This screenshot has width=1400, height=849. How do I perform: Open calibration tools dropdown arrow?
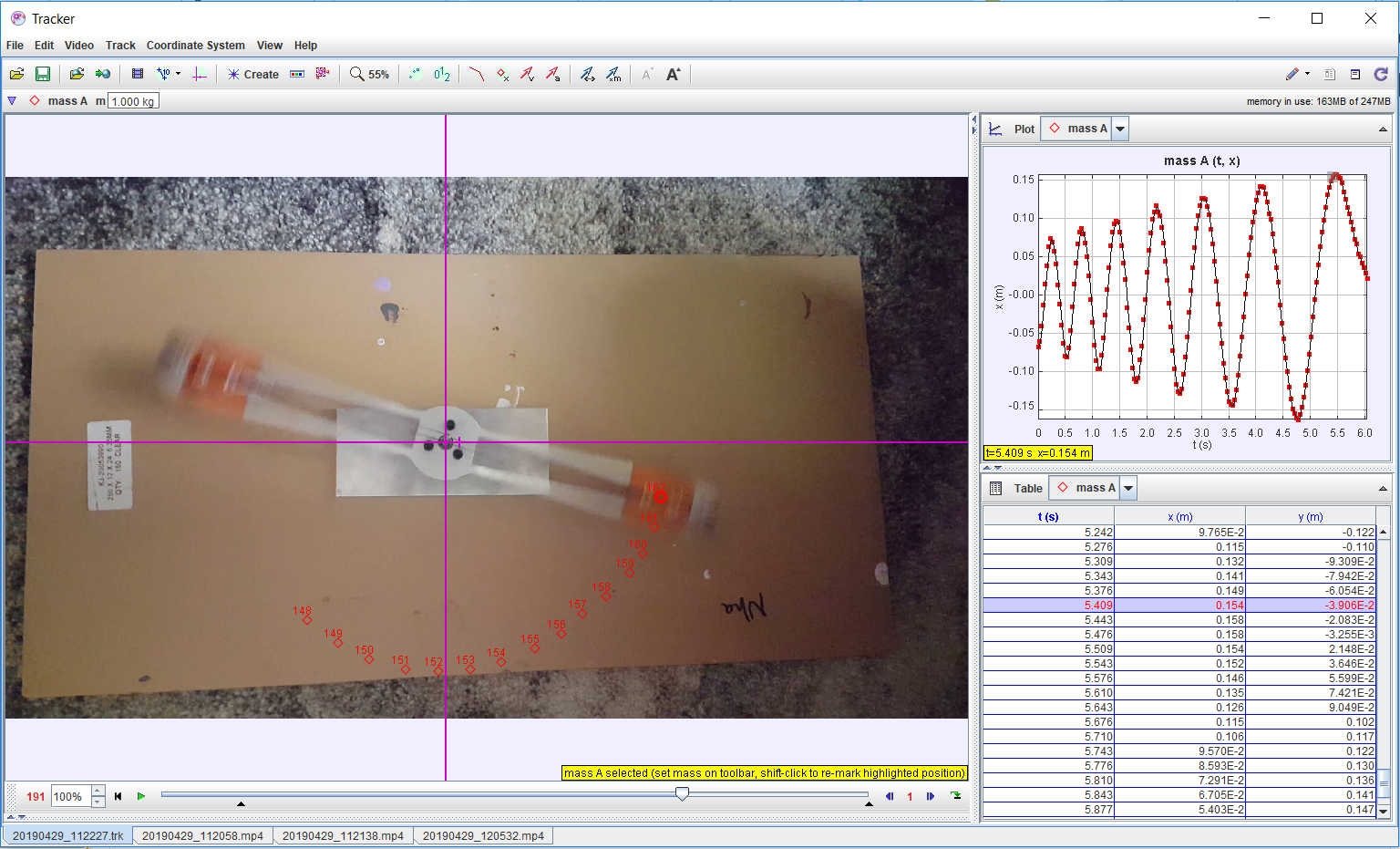tap(178, 74)
